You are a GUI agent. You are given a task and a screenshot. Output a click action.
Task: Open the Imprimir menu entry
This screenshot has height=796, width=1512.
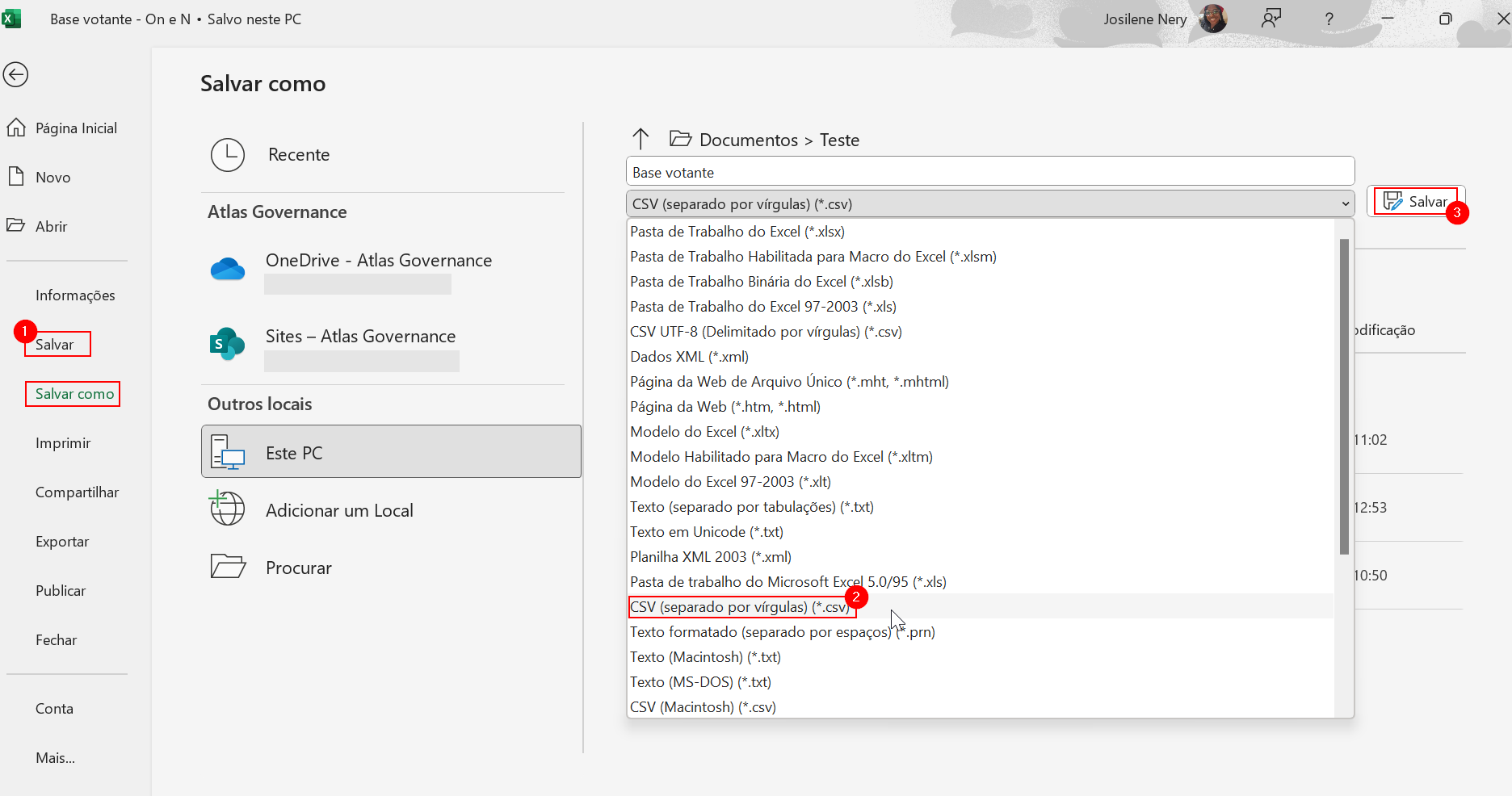(x=62, y=442)
